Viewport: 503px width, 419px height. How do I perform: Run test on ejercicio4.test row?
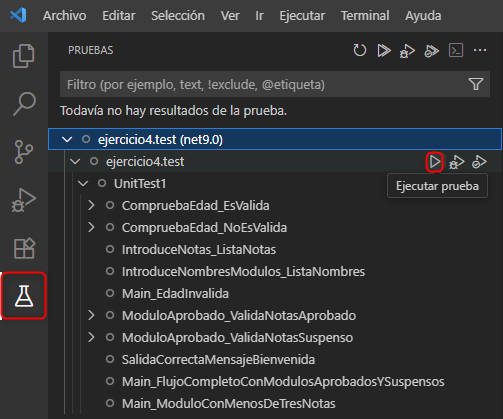(435, 162)
